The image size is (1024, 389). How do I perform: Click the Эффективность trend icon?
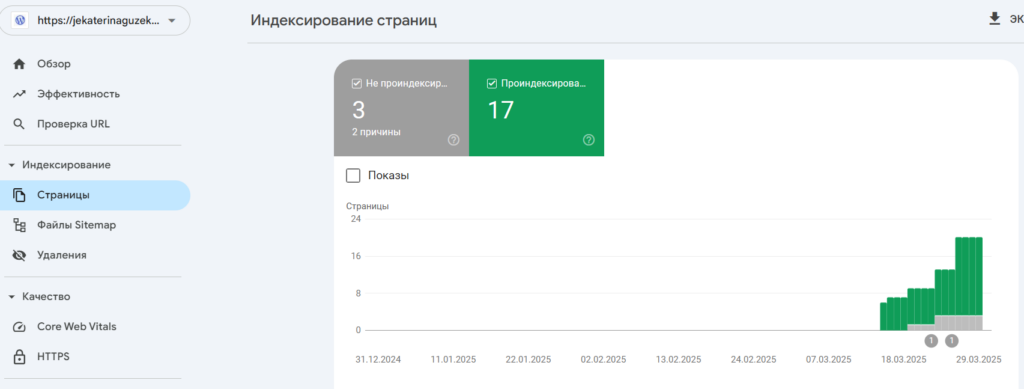[x=20, y=94]
